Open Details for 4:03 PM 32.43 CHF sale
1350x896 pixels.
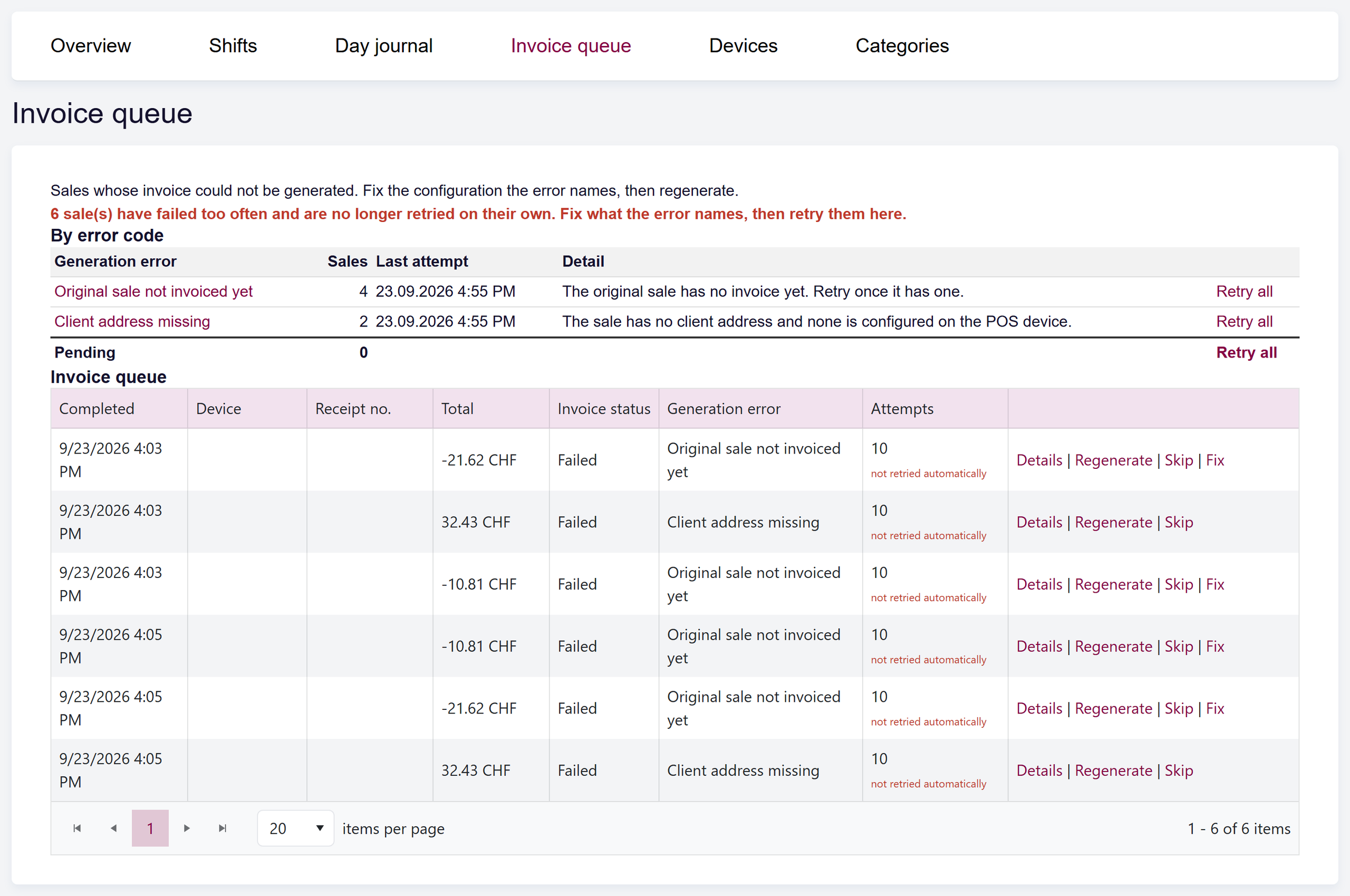click(1039, 522)
